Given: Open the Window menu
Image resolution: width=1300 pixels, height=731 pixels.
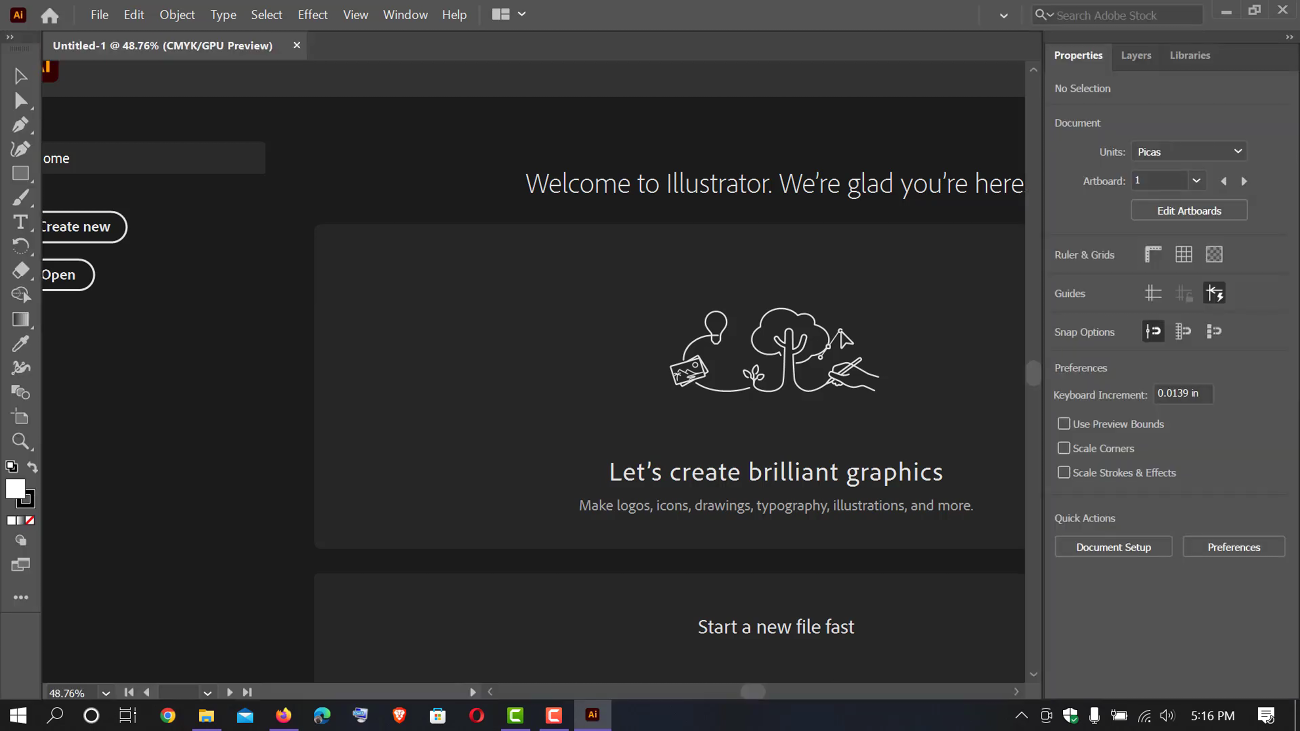Looking at the screenshot, I should click(405, 15).
